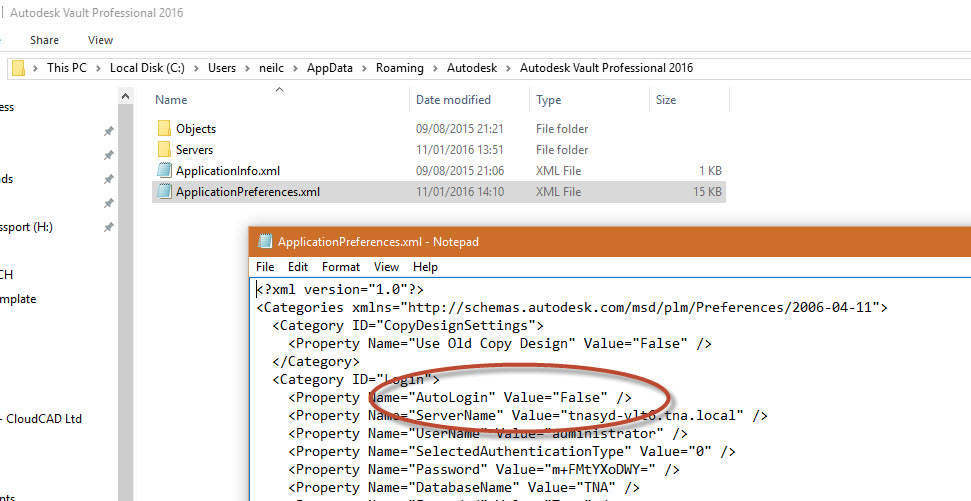Image resolution: width=971 pixels, height=501 pixels.
Task: Click the 15 KB size cell
Action: (707, 192)
